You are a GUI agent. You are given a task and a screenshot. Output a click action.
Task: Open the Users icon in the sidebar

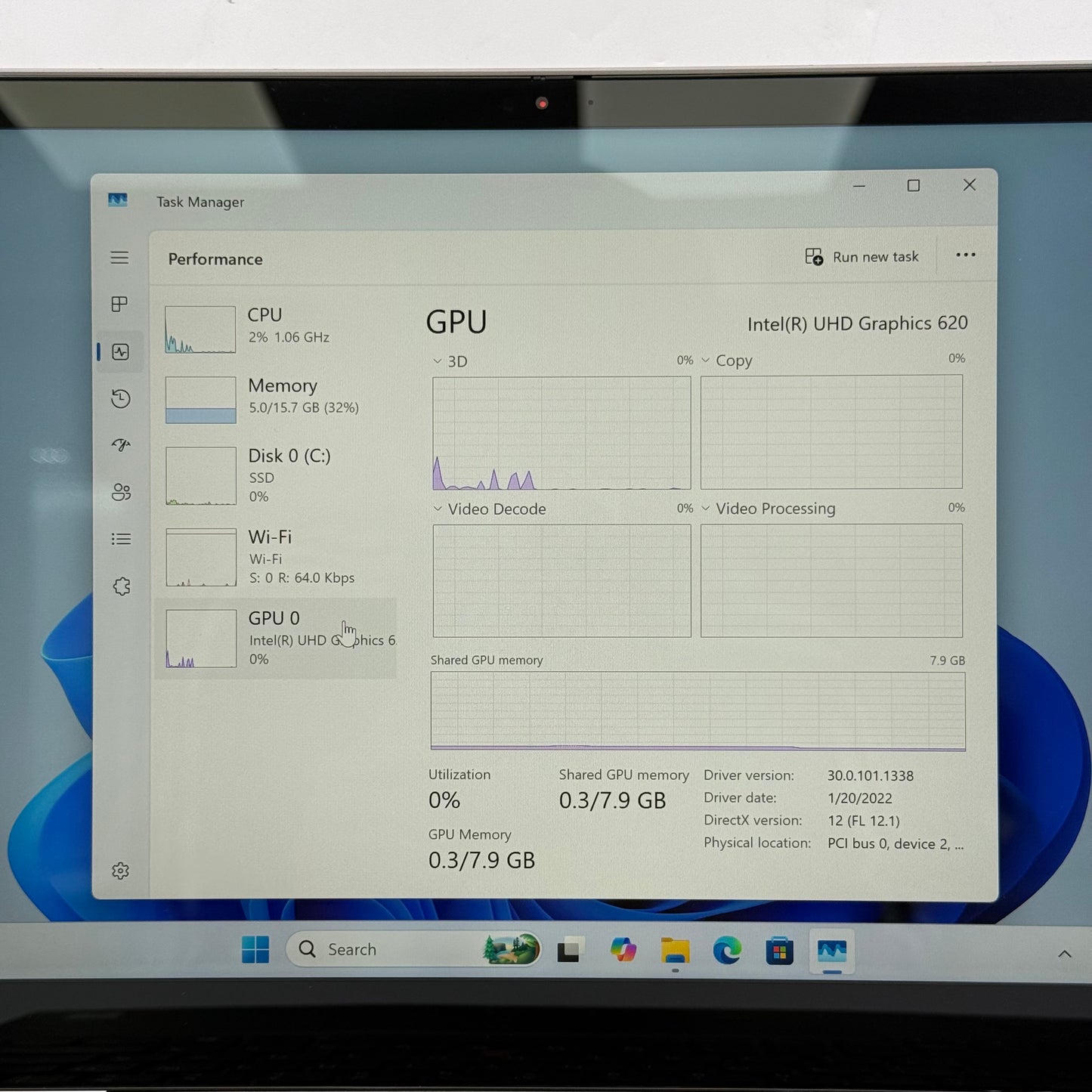(x=121, y=492)
